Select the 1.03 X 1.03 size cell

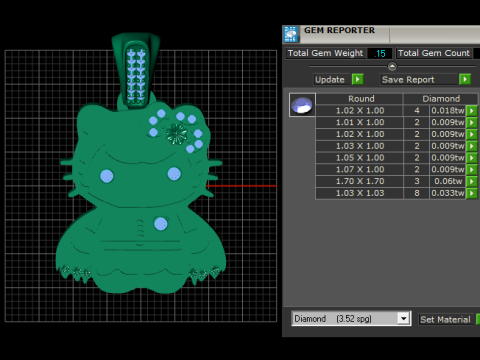coord(360,193)
